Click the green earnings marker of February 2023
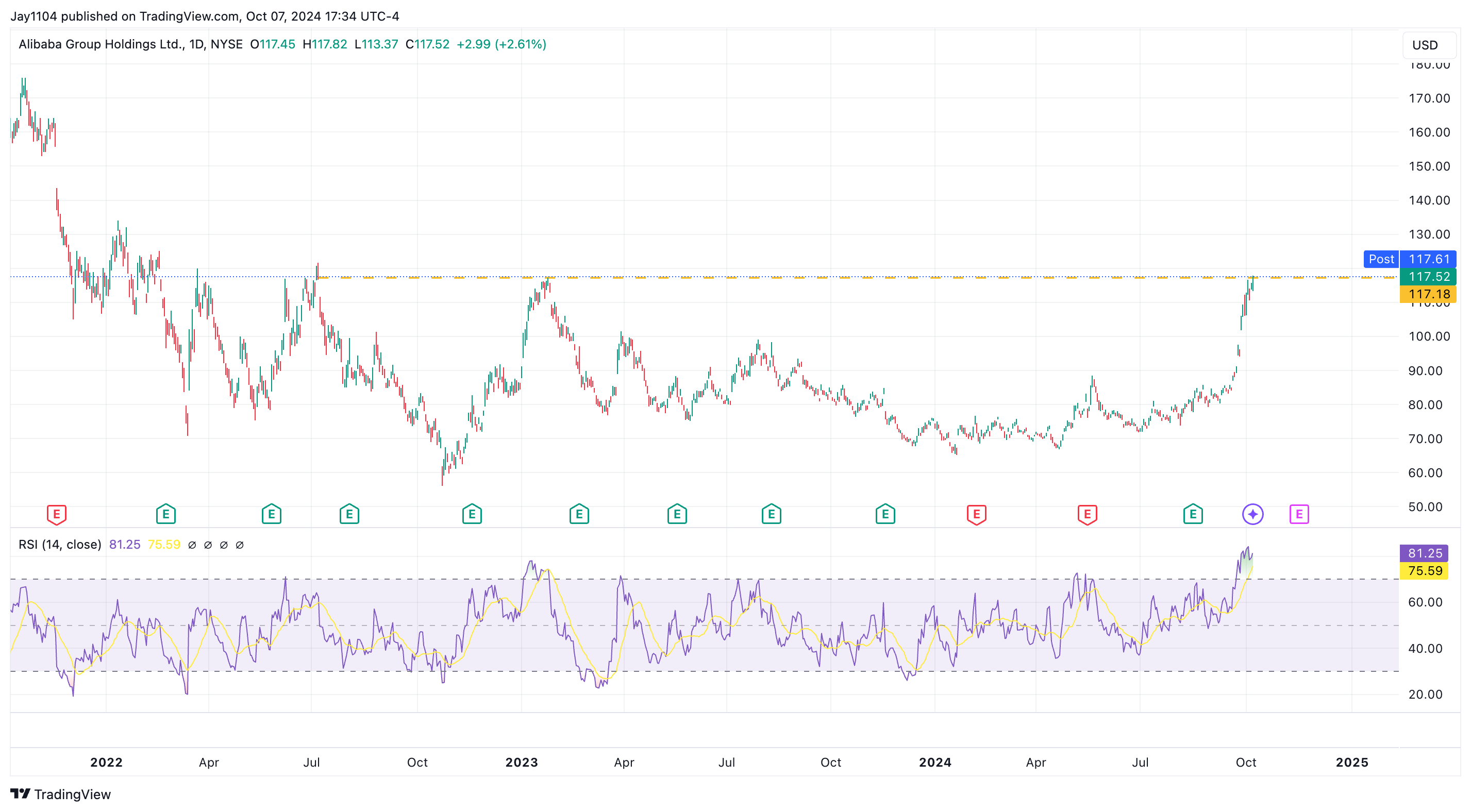The width and height of the screenshot is (1471, 812). 579,515
